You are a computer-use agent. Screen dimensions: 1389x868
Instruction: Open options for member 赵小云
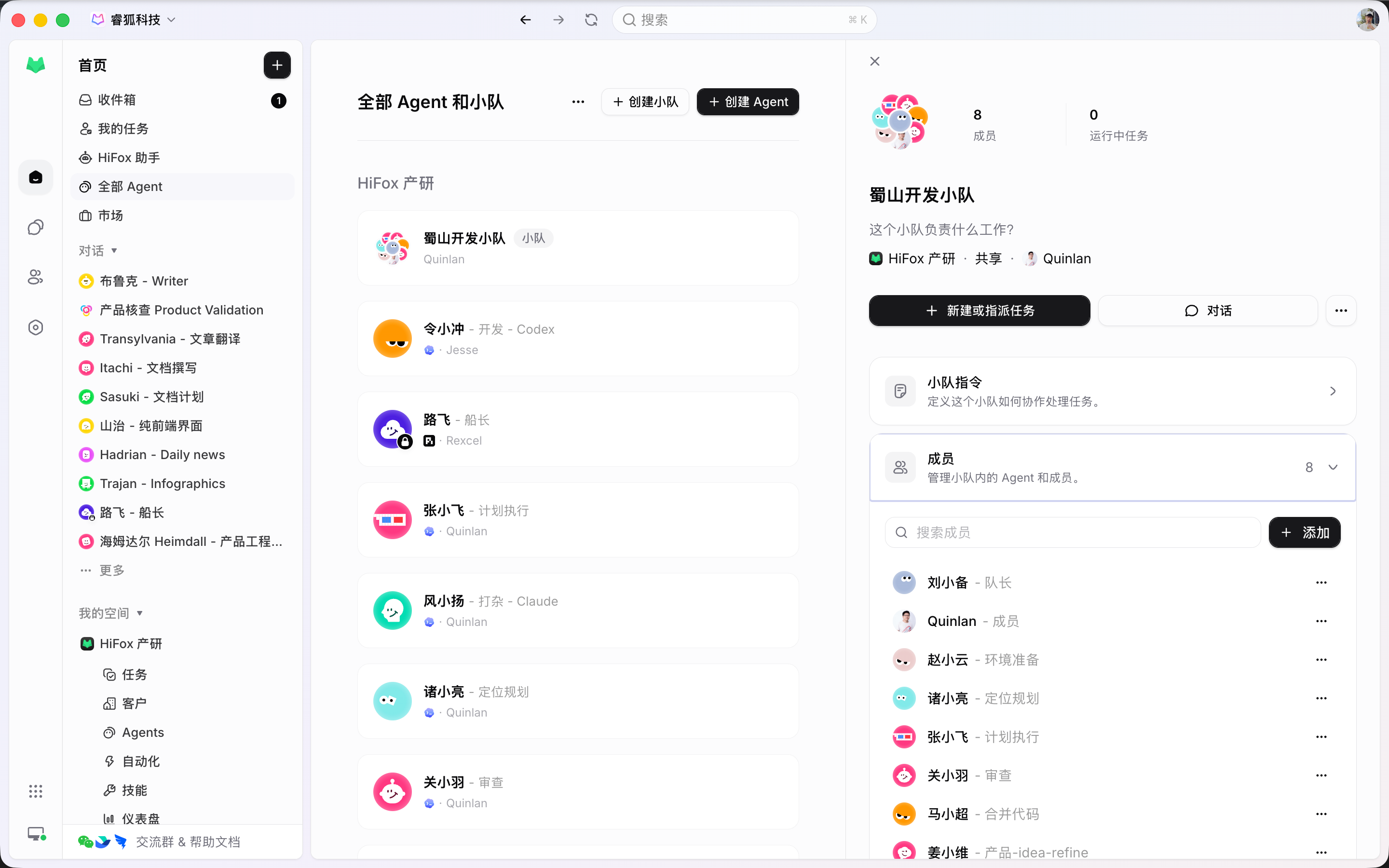tap(1321, 660)
